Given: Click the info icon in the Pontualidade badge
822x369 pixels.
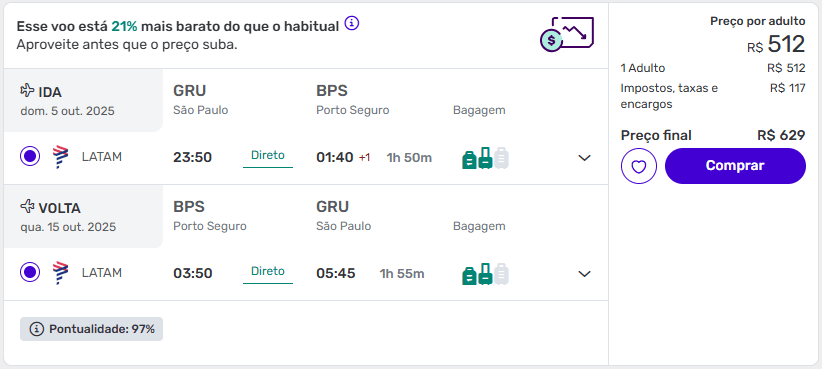Looking at the screenshot, I should point(36,329).
